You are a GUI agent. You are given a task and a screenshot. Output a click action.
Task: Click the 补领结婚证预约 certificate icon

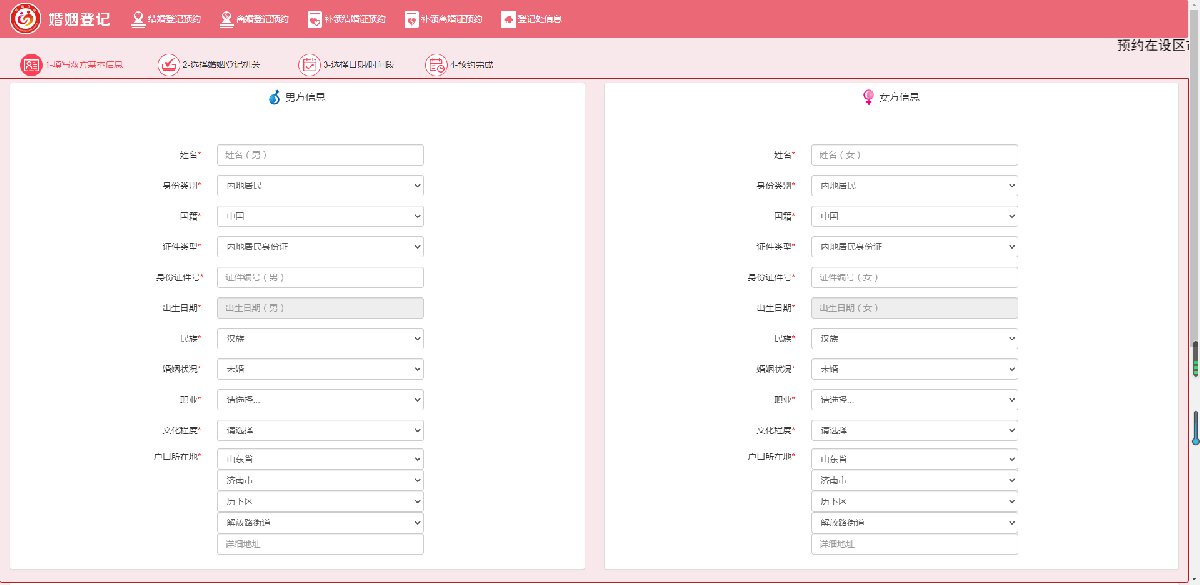pos(315,19)
